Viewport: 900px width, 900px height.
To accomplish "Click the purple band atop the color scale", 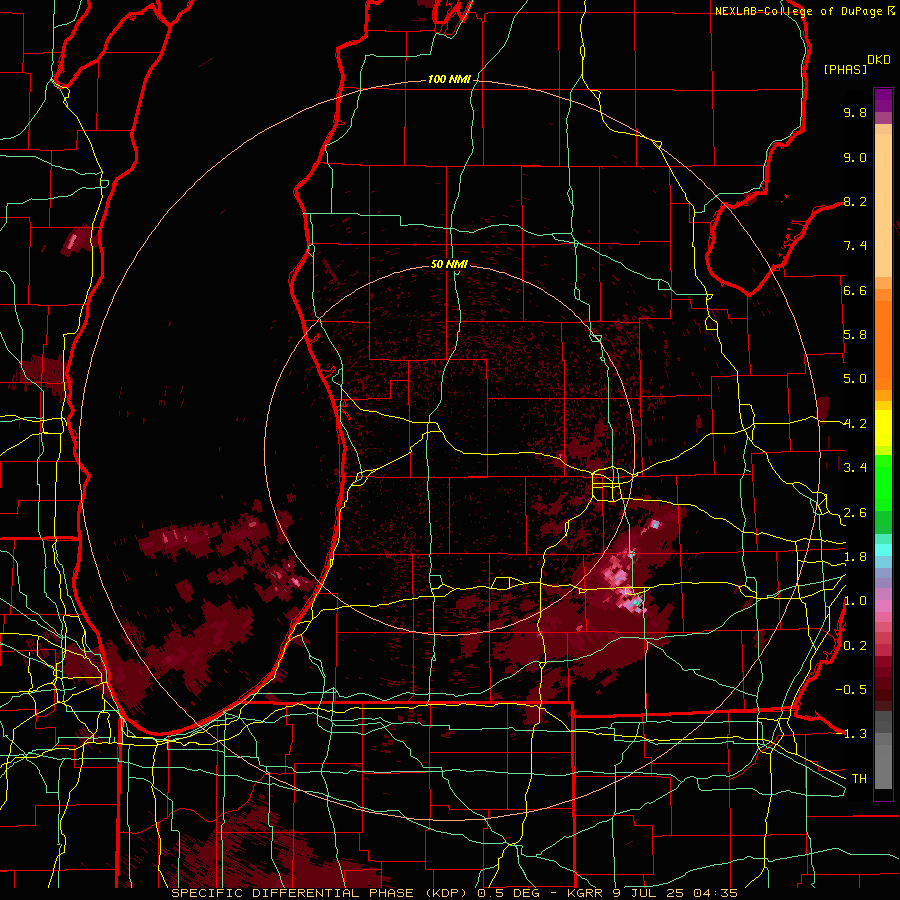I will point(883,100).
